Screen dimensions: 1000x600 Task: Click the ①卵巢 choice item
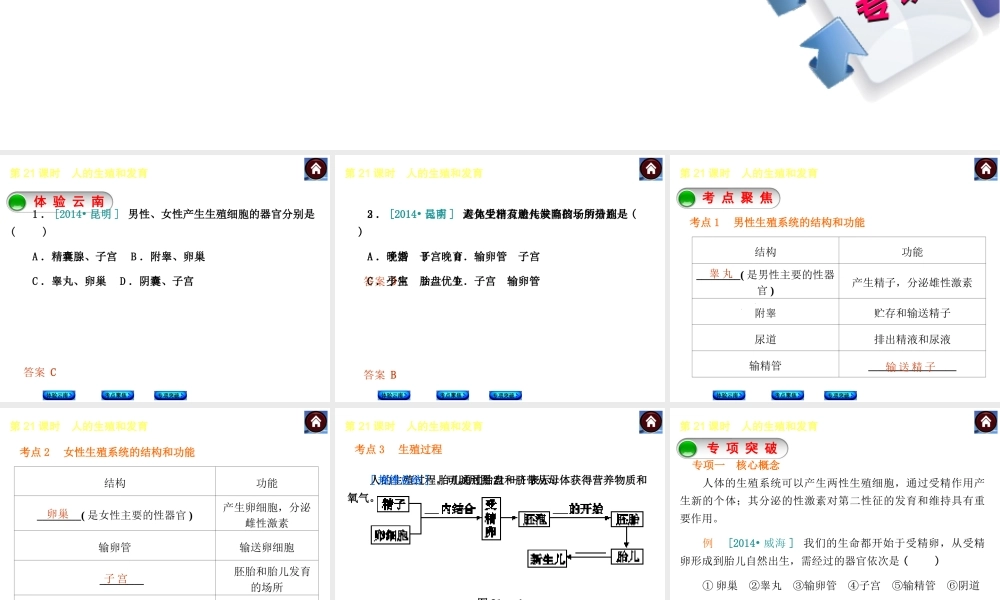[x=720, y=585]
